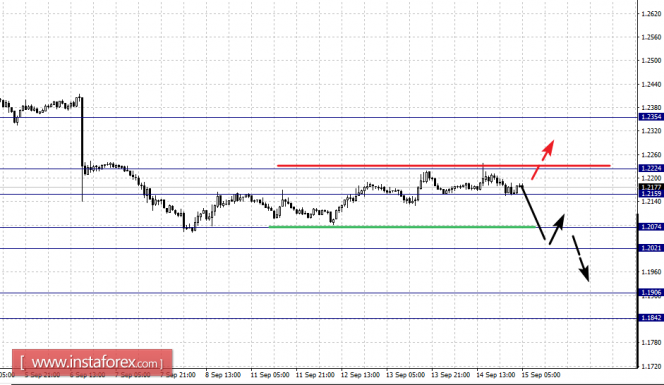
Task: Click the 1.2224 price level label
Action: 651,168
